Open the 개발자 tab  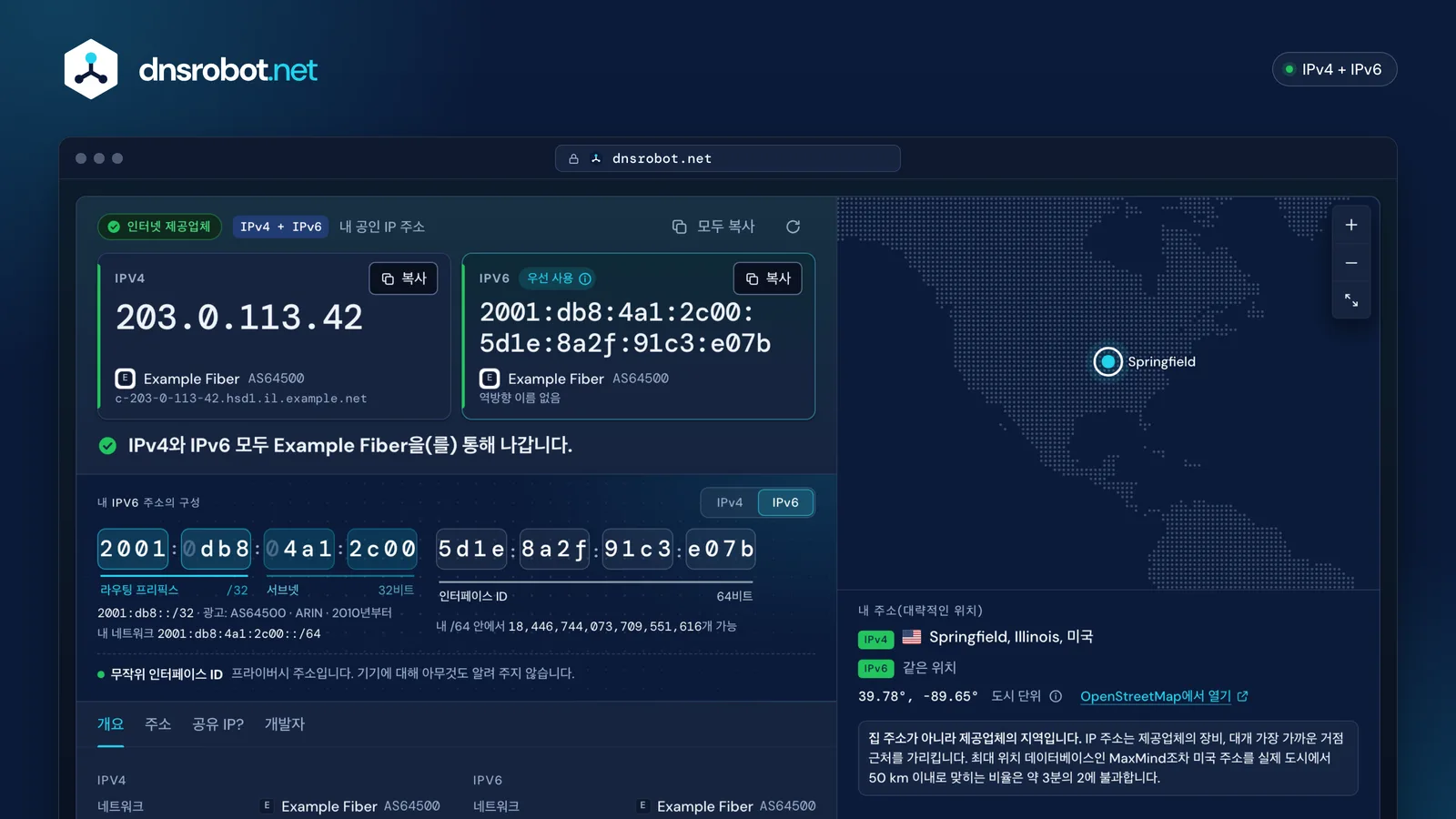pyautogui.click(x=284, y=724)
